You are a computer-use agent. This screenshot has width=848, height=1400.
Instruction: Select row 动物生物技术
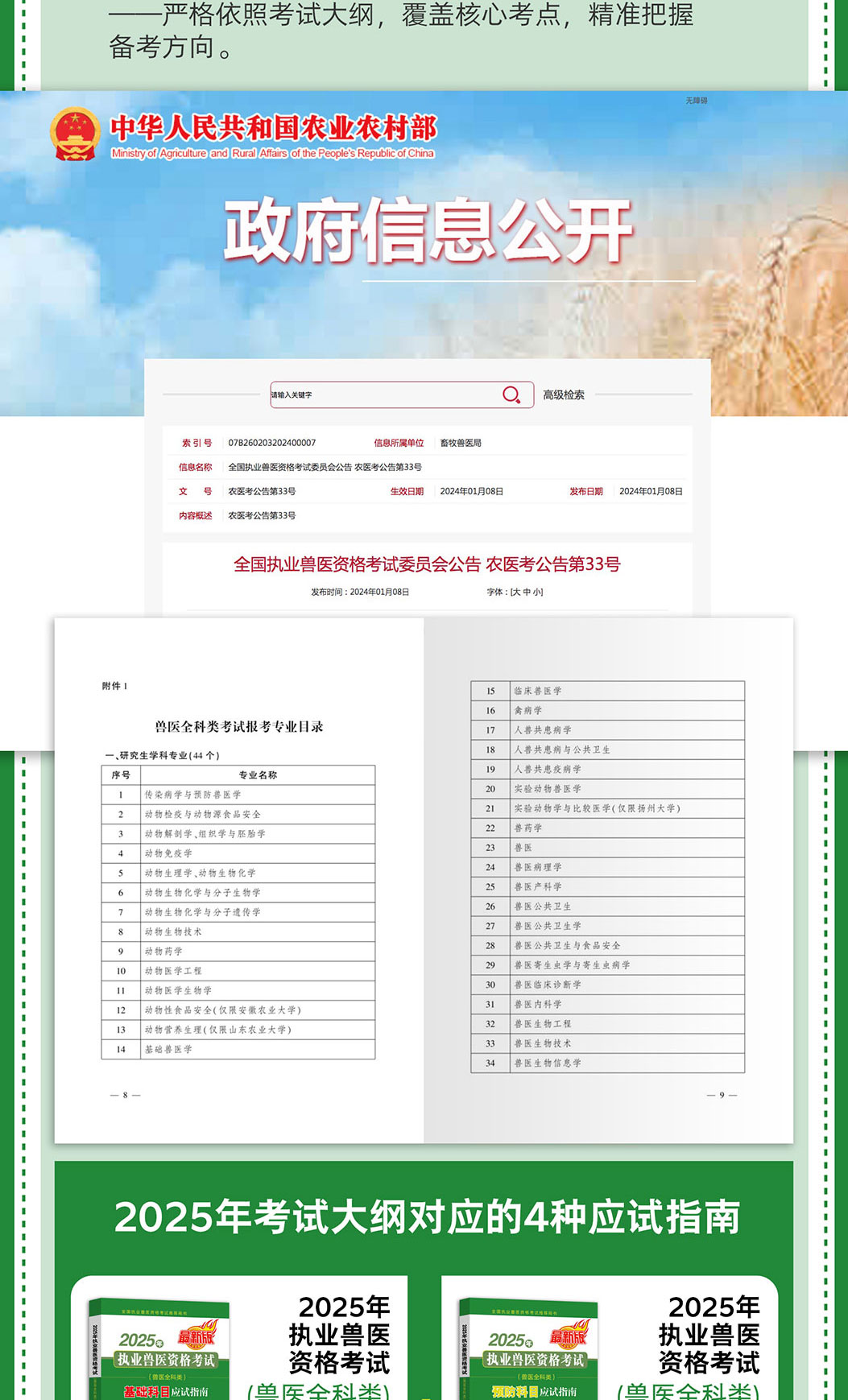[x=238, y=931]
